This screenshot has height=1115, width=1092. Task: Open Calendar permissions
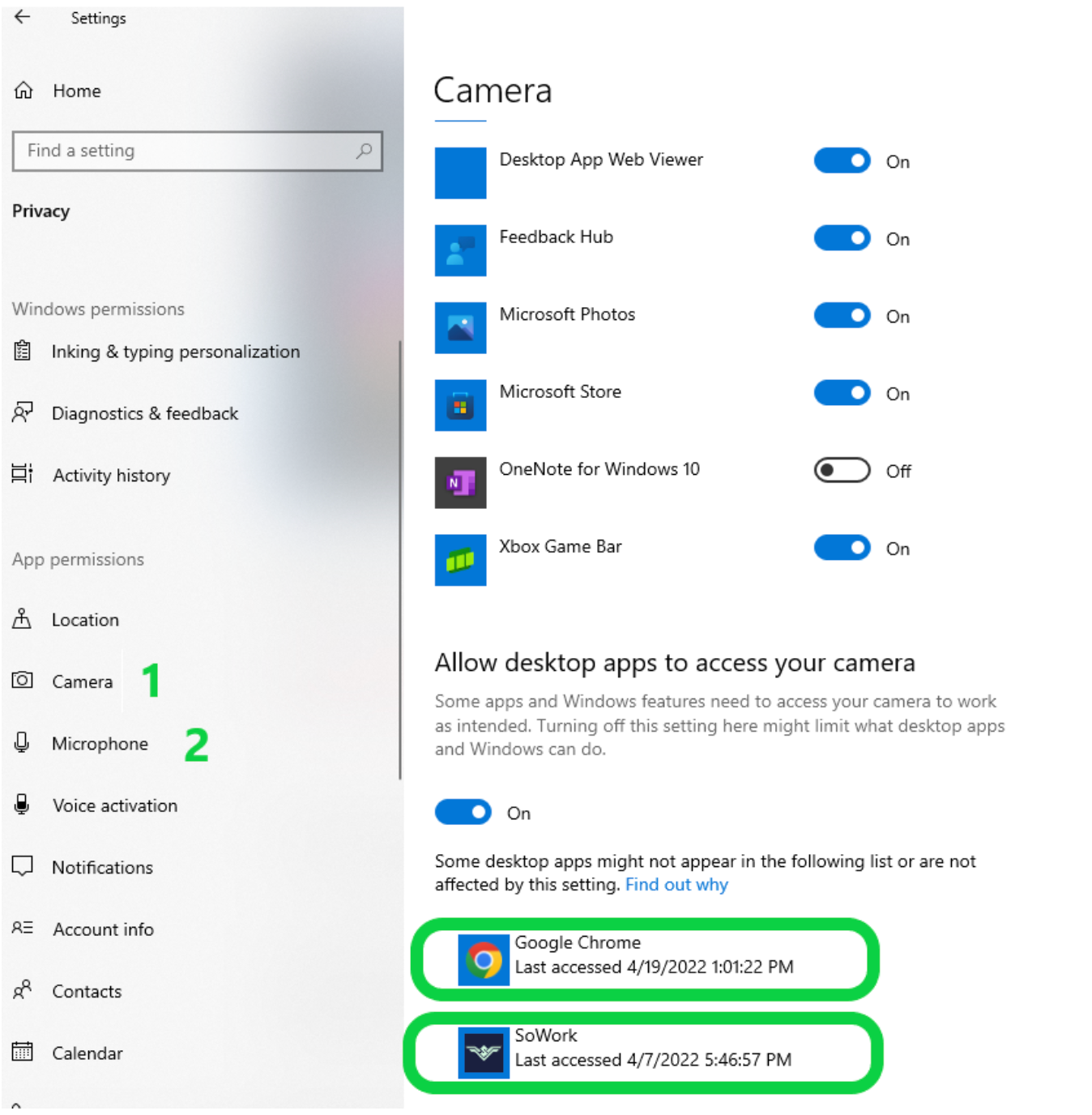(x=87, y=1053)
